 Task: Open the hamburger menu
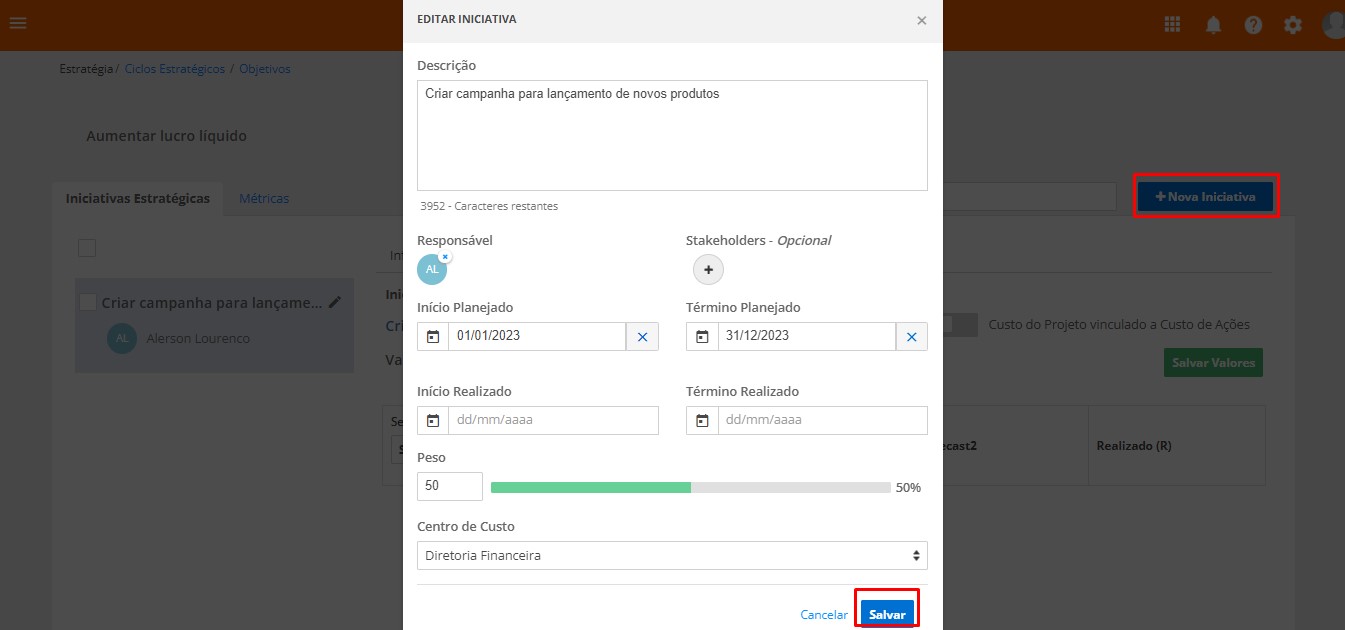coord(18,23)
